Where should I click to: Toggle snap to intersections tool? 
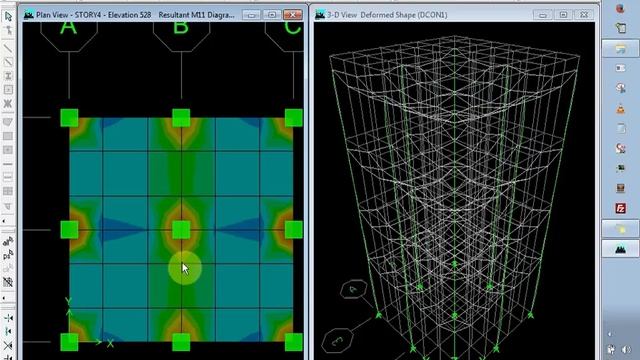tap(8, 345)
